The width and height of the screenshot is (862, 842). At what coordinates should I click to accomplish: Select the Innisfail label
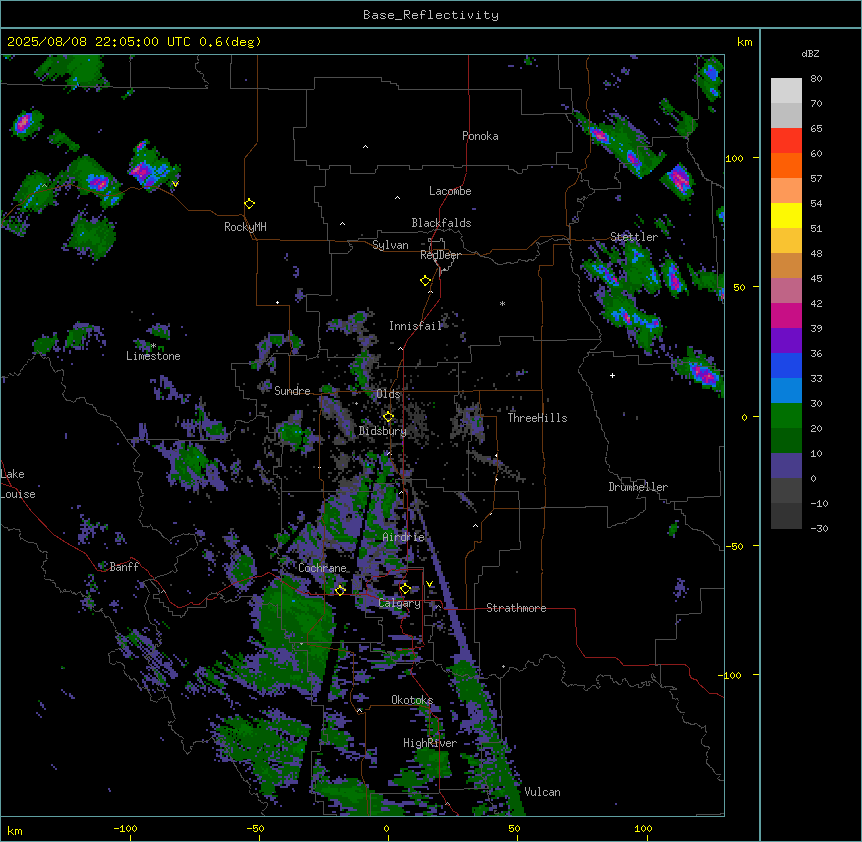(x=415, y=326)
